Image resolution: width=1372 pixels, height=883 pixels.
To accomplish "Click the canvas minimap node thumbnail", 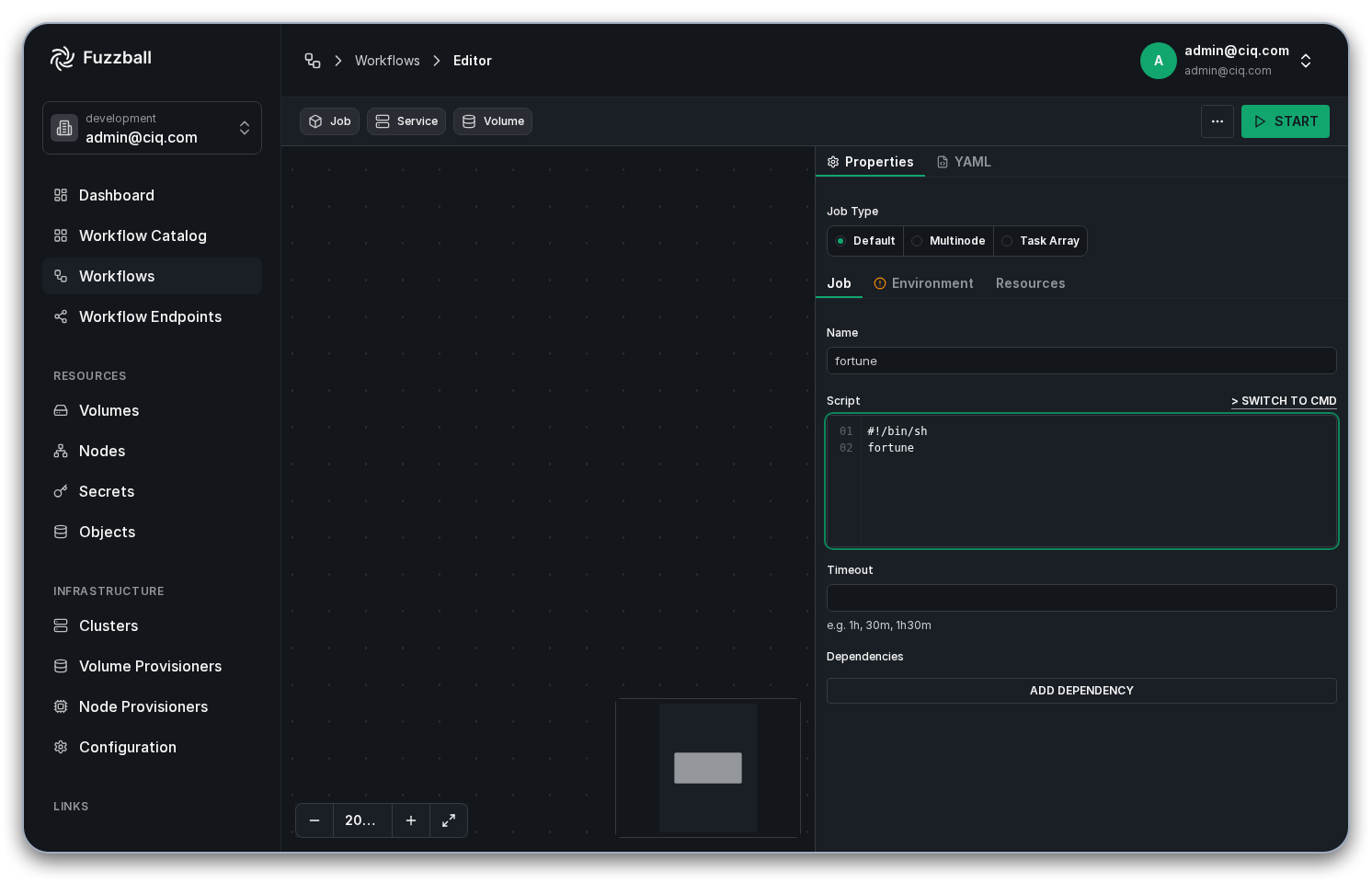I will [x=708, y=768].
